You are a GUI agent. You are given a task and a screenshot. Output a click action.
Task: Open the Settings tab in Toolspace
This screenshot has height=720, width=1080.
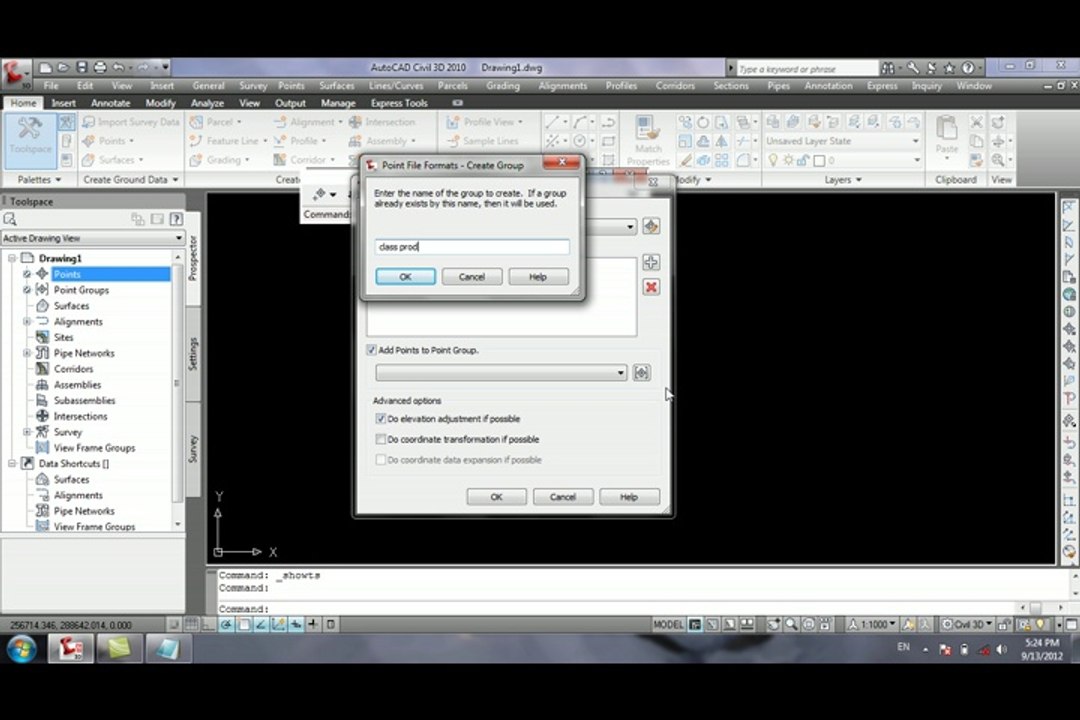[x=193, y=353]
